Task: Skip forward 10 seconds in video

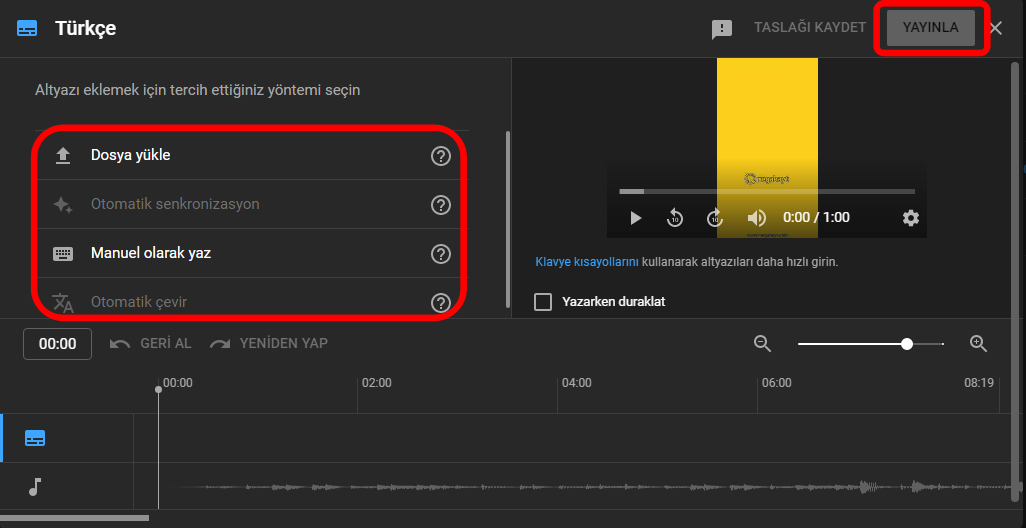Action: pos(715,218)
